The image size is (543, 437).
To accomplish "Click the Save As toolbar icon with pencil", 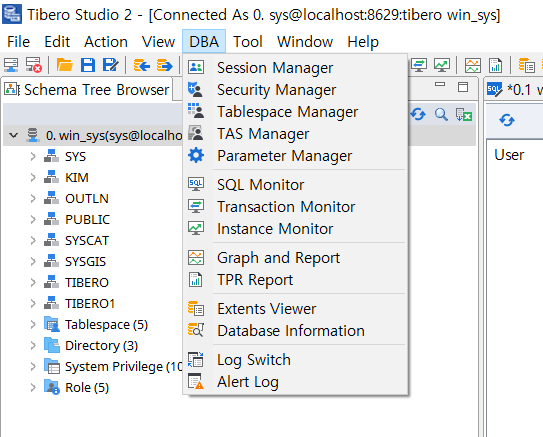I will point(110,65).
